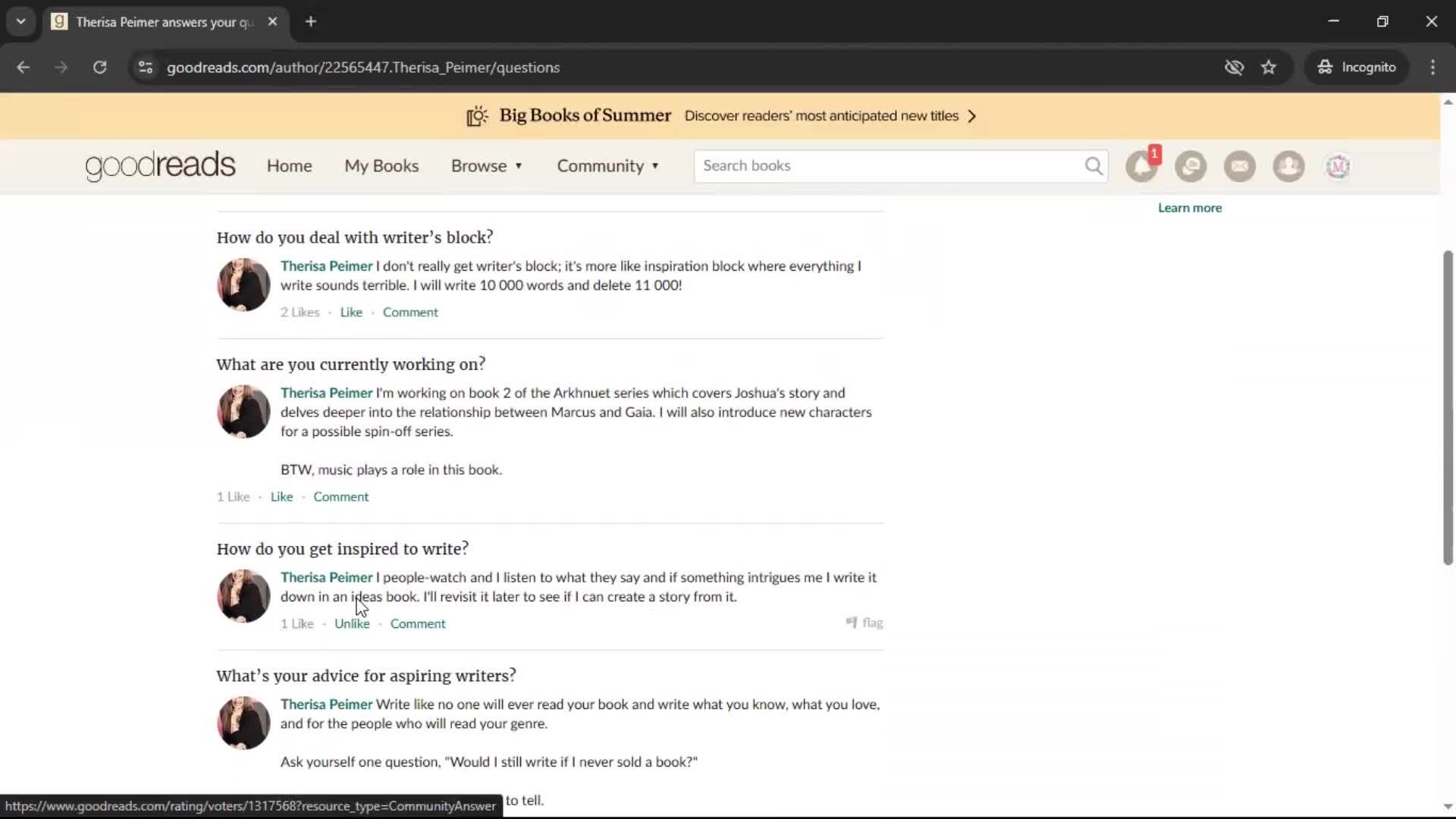This screenshot has height=819, width=1456.
Task: Click the scrollbar up arrow
Action: click(1448, 102)
